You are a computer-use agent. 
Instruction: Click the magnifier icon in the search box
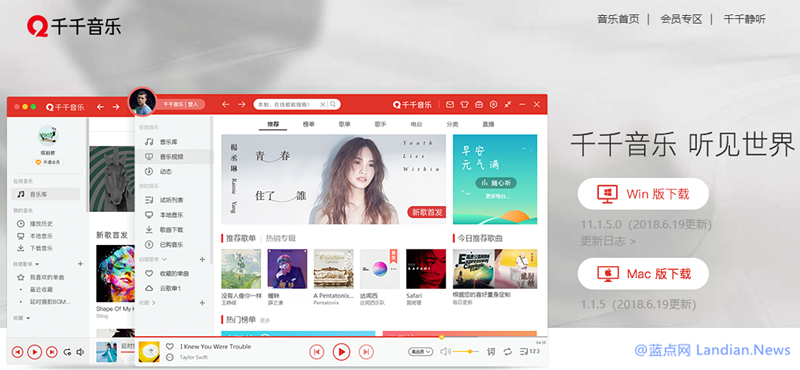pos(333,104)
